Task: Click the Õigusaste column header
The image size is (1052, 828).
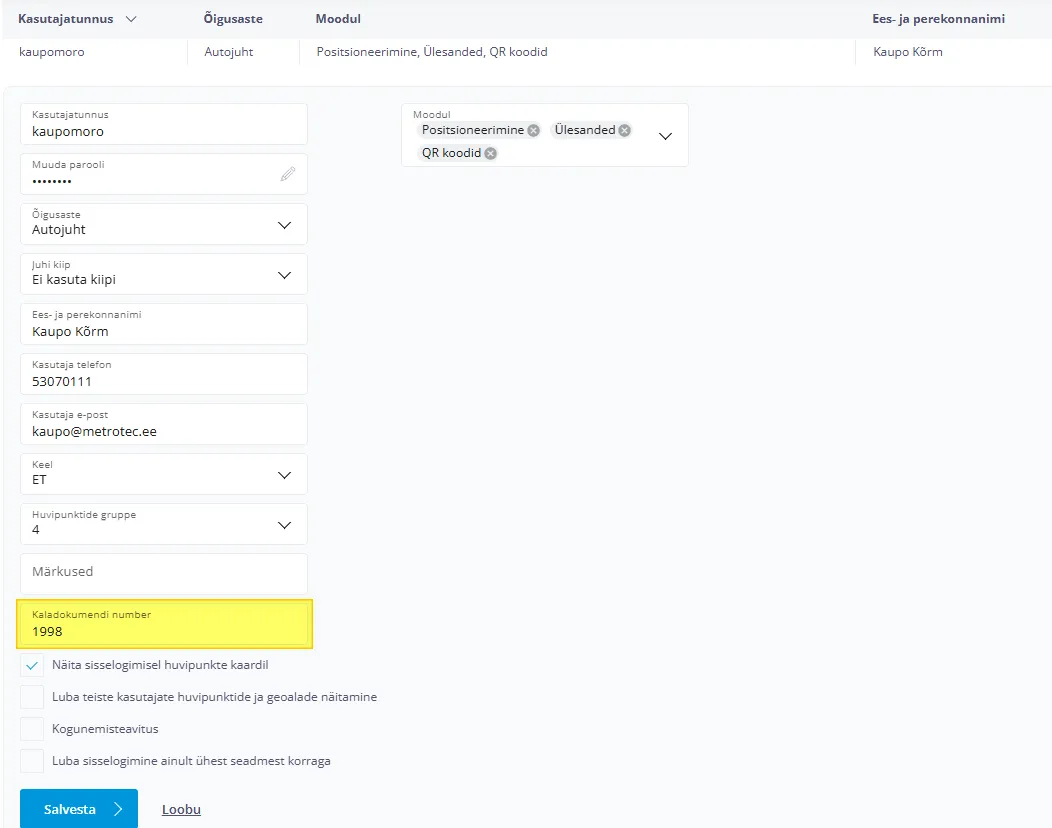Action: (x=228, y=19)
